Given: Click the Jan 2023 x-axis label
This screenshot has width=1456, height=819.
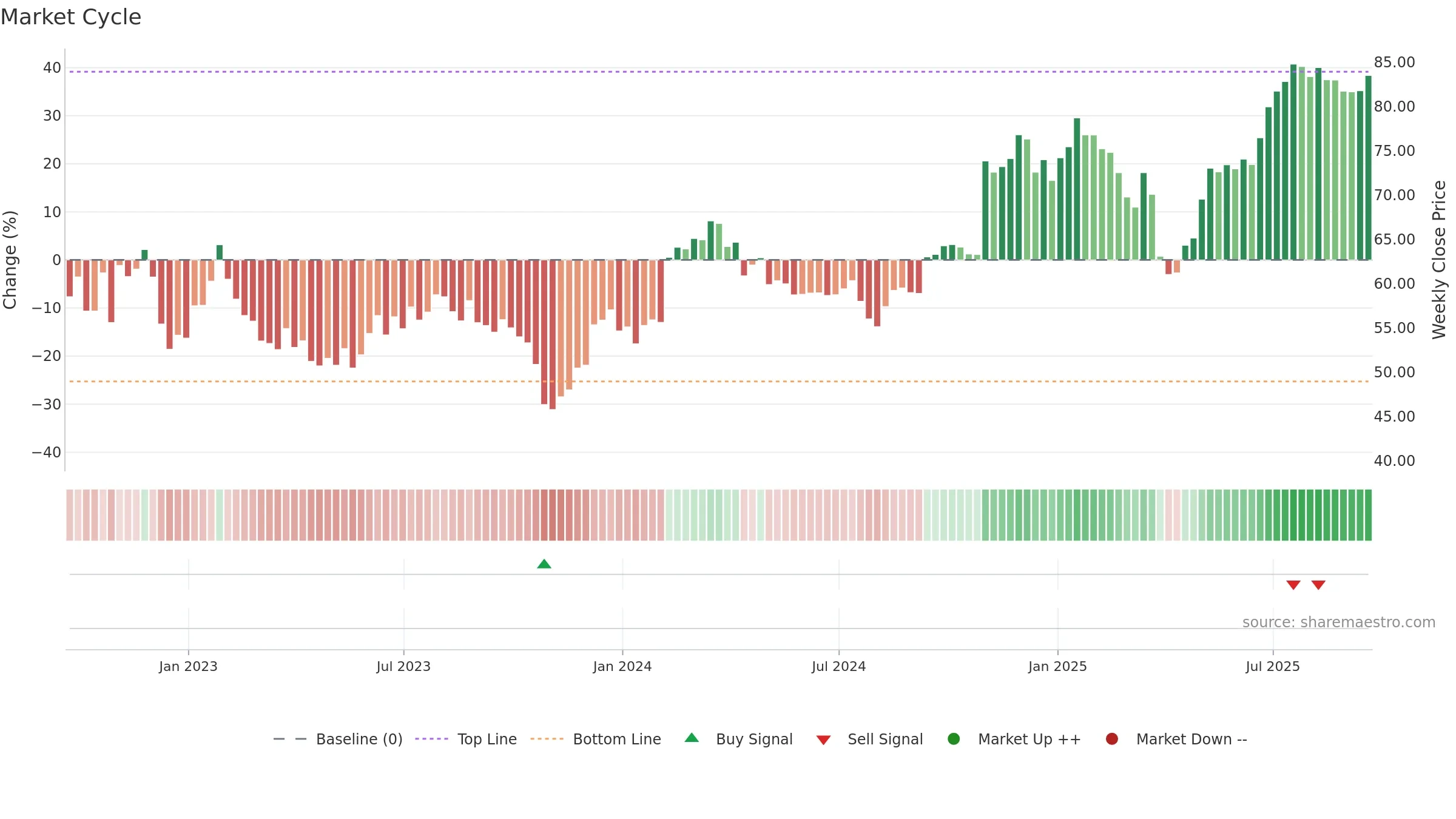Looking at the screenshot, I should click(188, 667).
